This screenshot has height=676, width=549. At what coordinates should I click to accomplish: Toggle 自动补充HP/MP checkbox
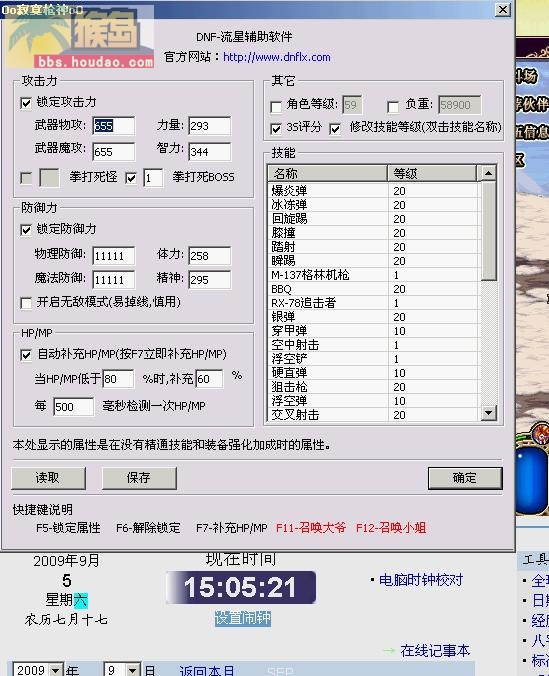pos(26,355)
